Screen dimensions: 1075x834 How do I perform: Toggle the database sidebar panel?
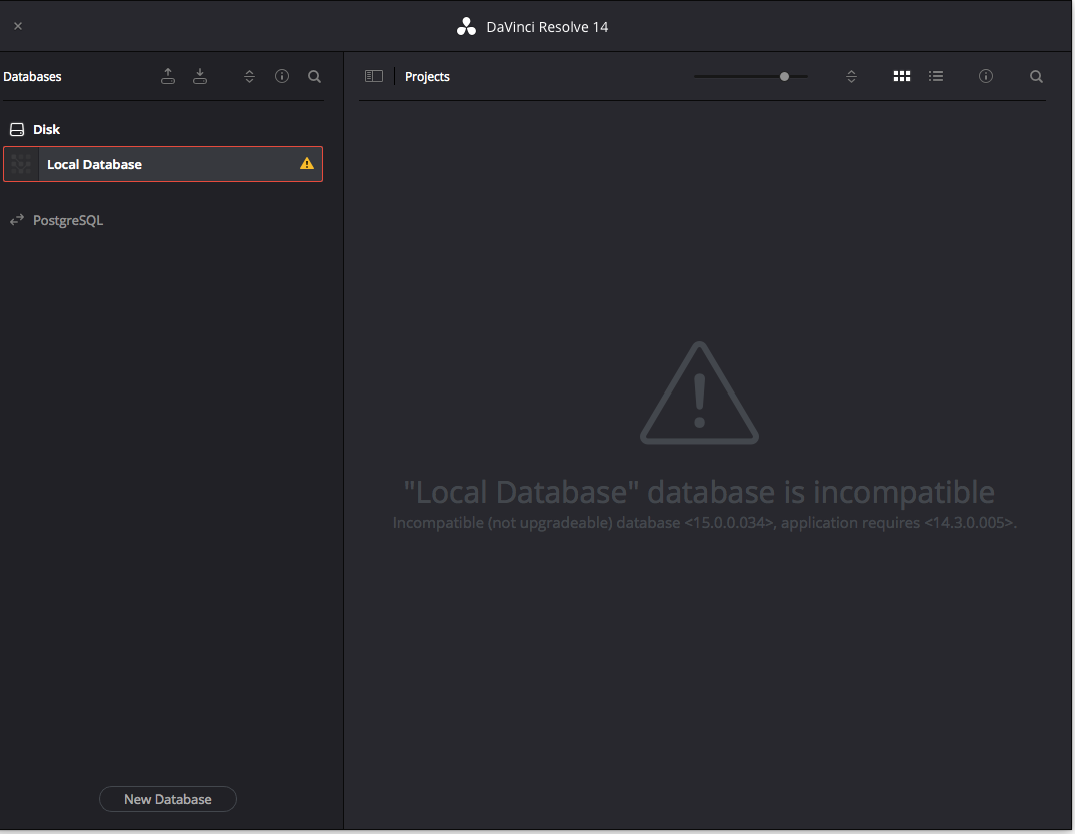click(x=374, y=76)
